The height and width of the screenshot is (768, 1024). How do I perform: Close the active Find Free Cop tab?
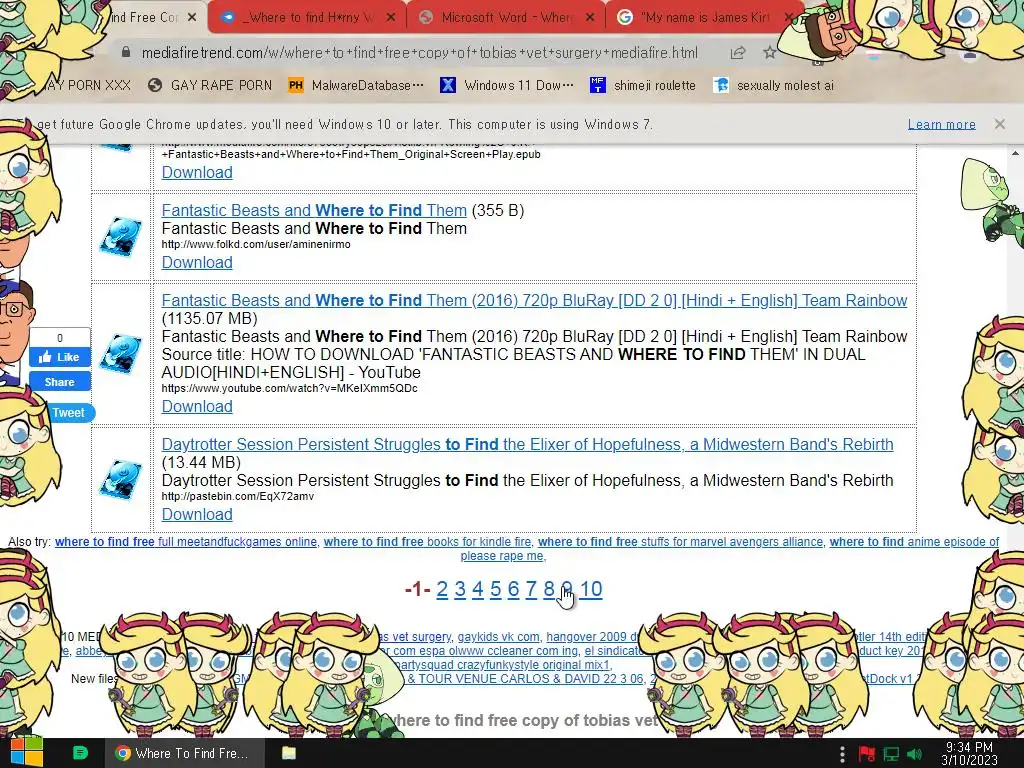click(192, 18)
